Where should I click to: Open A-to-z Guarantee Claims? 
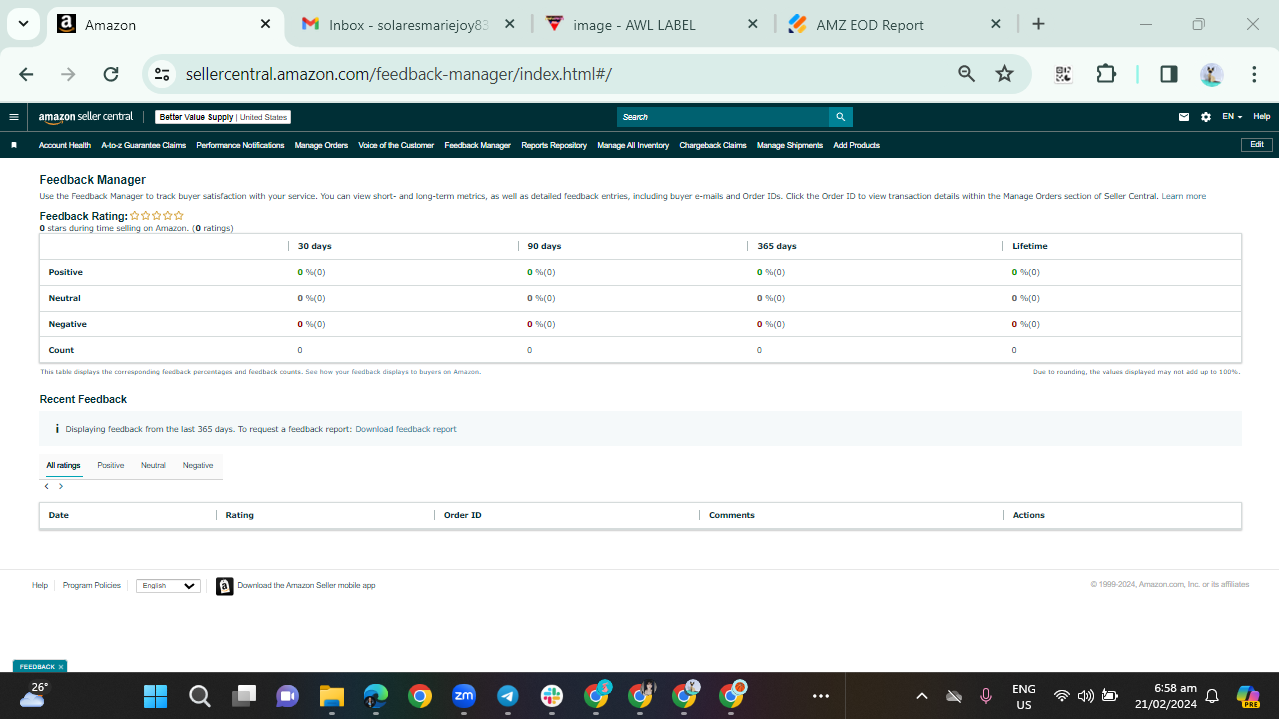coord(144,146)
